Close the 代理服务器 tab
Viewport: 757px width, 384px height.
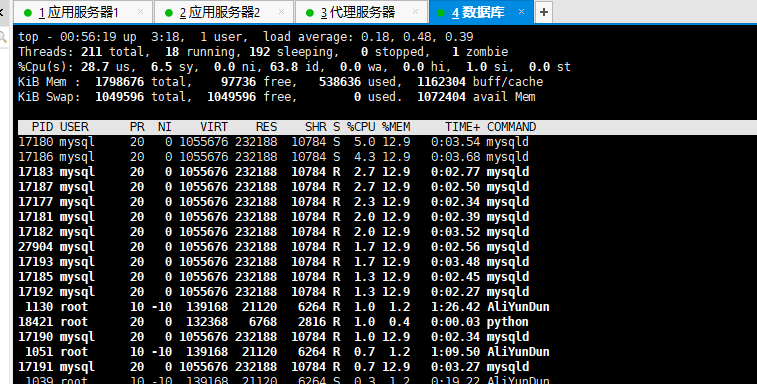[x=415, y=12]
